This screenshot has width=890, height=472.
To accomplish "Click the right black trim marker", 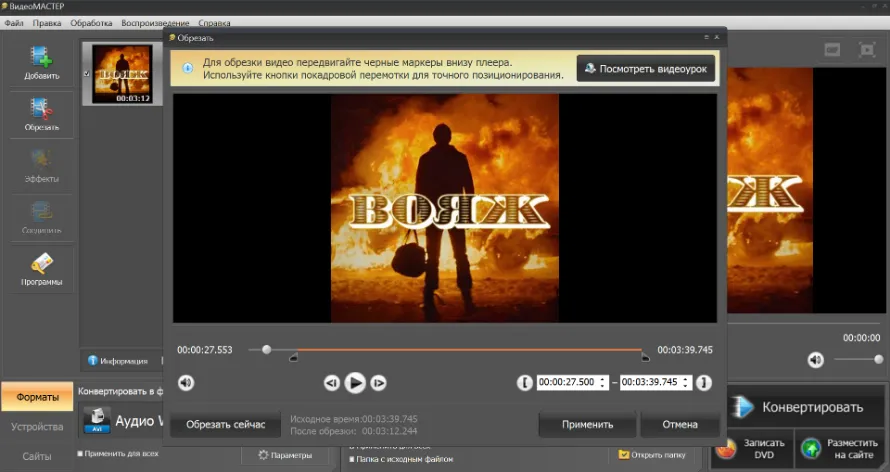I will tap(645, 357).
